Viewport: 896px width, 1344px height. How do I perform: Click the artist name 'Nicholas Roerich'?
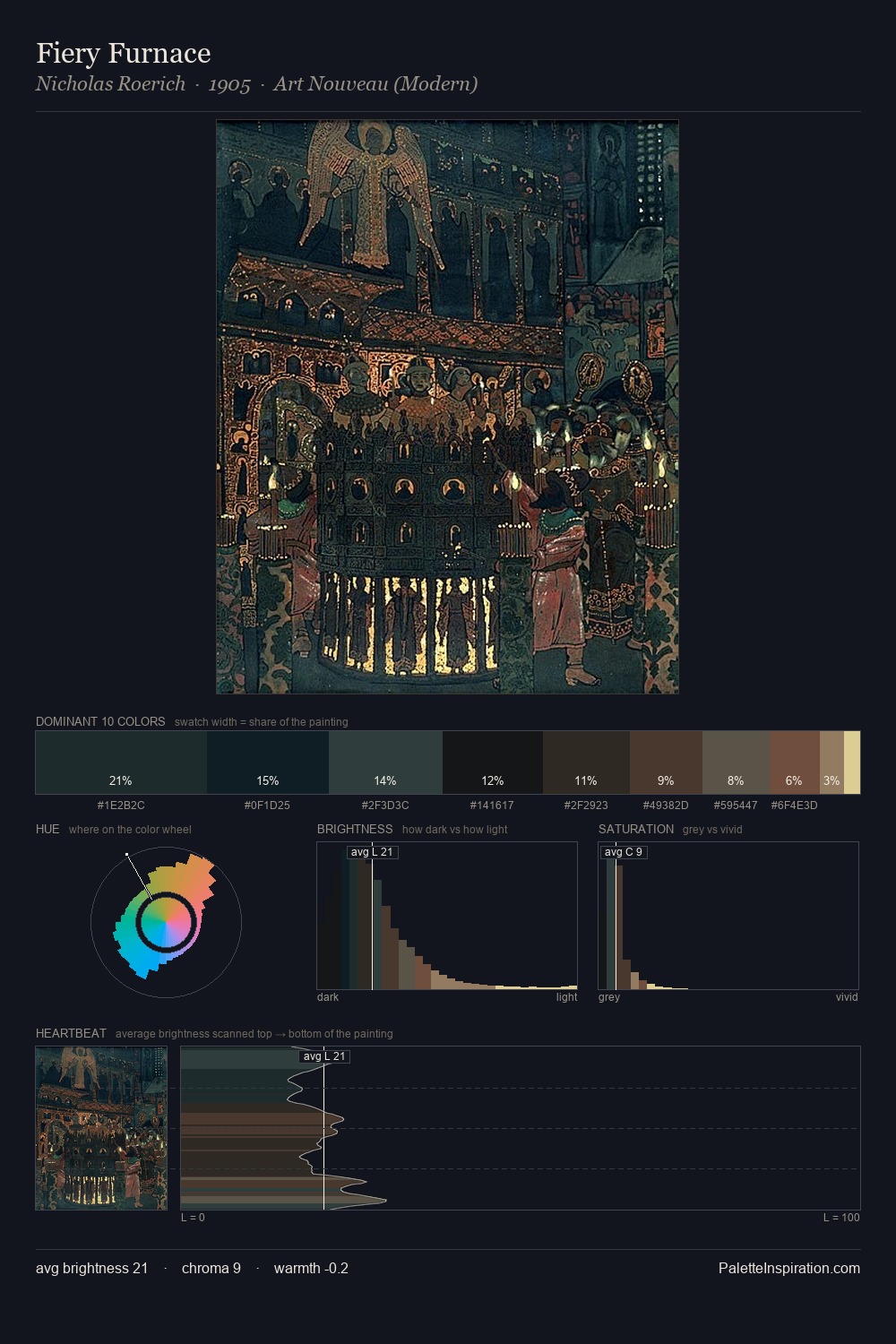pos(110,84)
